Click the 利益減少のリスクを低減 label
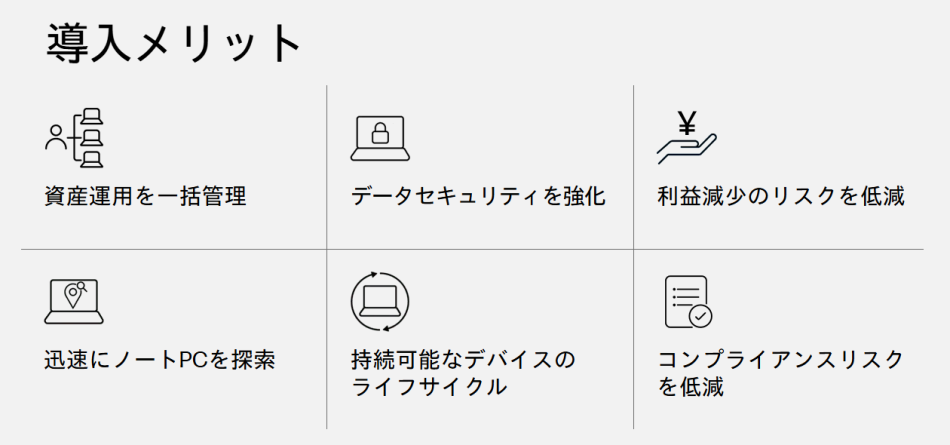This screenshot has height=445, width=950. [781, 196]
